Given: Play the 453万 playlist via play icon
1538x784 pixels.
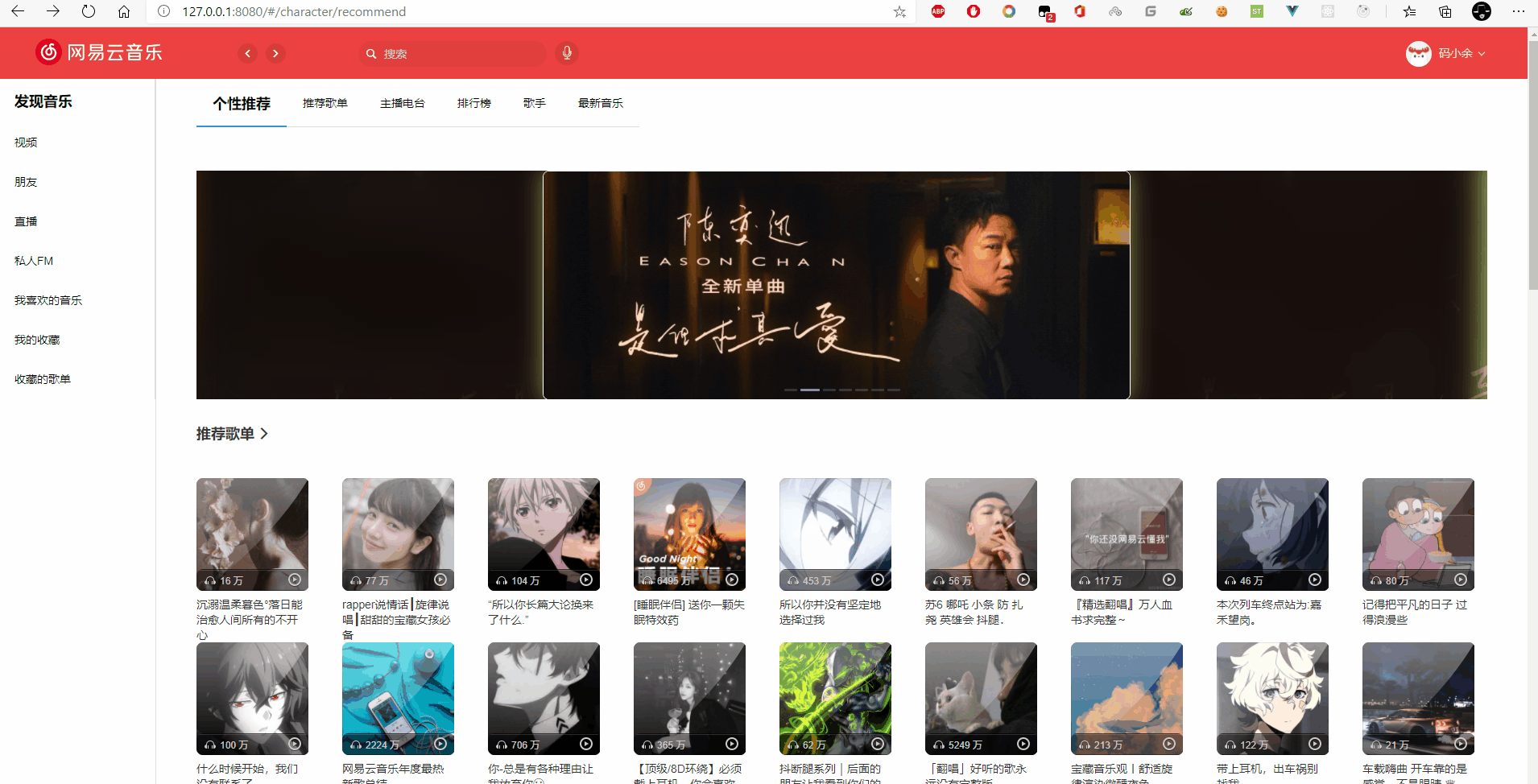Looking at the screenshot, I should click(878, 580).
